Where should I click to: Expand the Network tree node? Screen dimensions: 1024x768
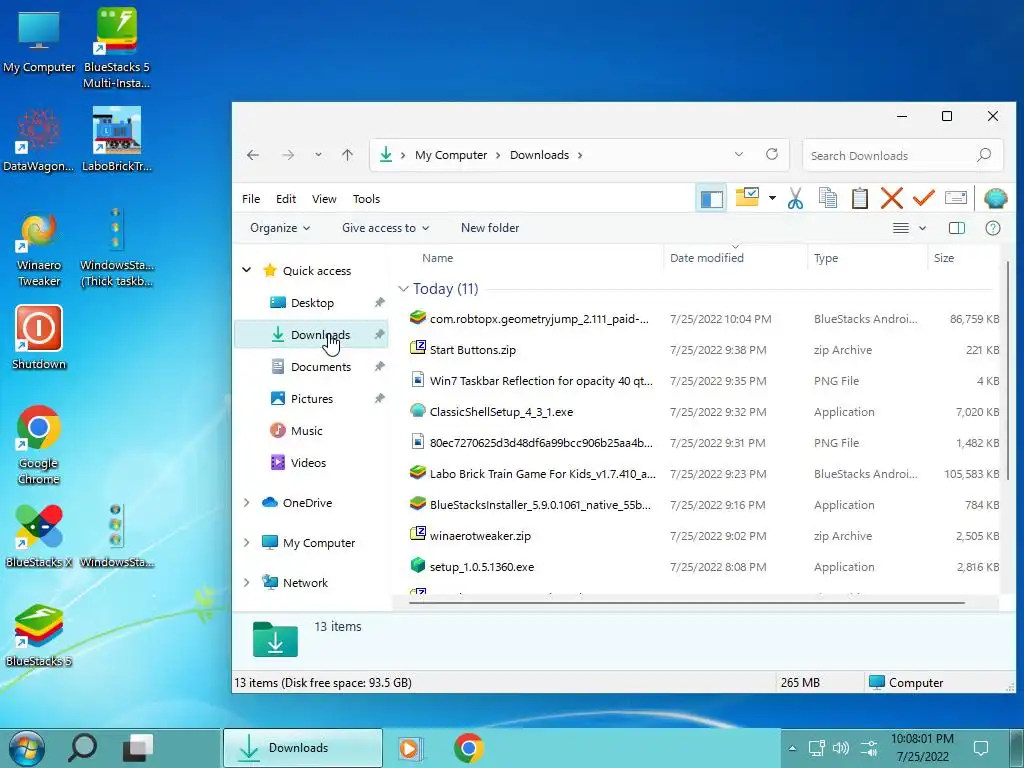pos(247,582)
